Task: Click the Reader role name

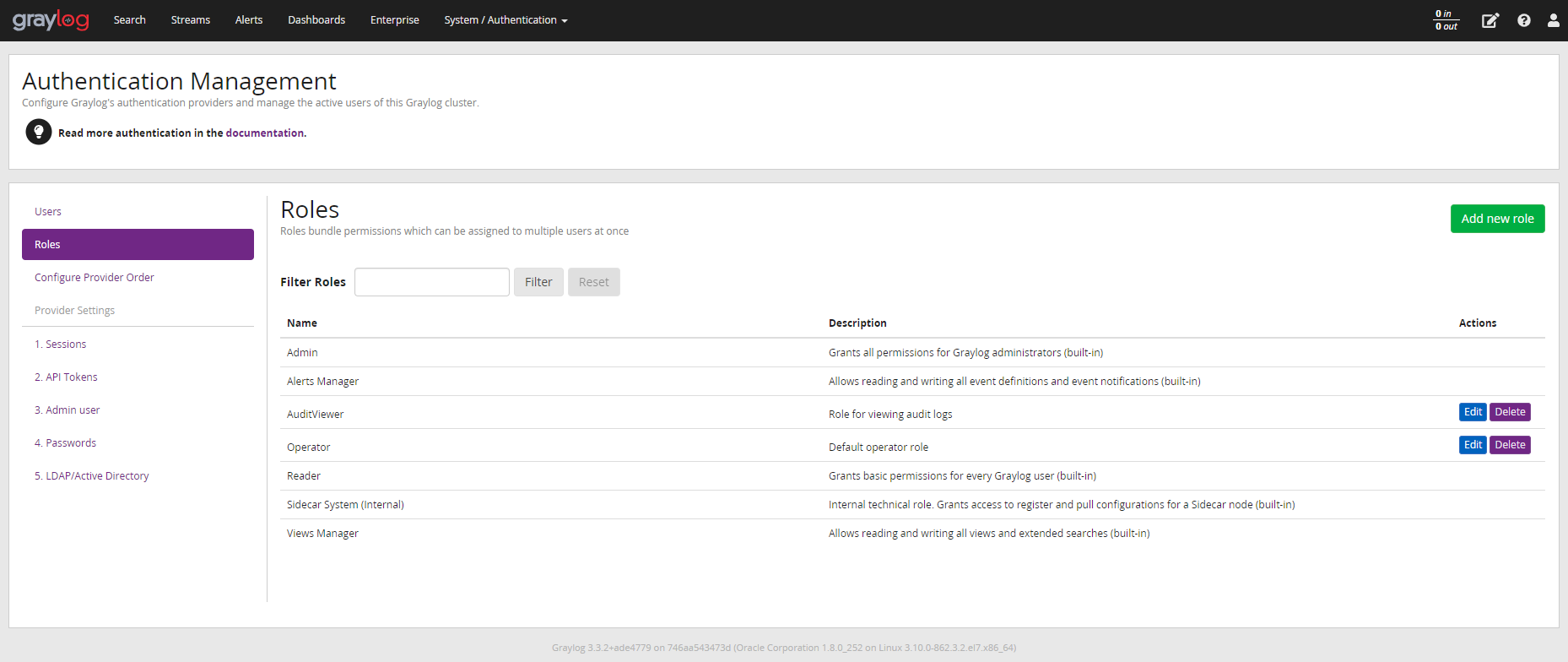Action: pos(304,475)
